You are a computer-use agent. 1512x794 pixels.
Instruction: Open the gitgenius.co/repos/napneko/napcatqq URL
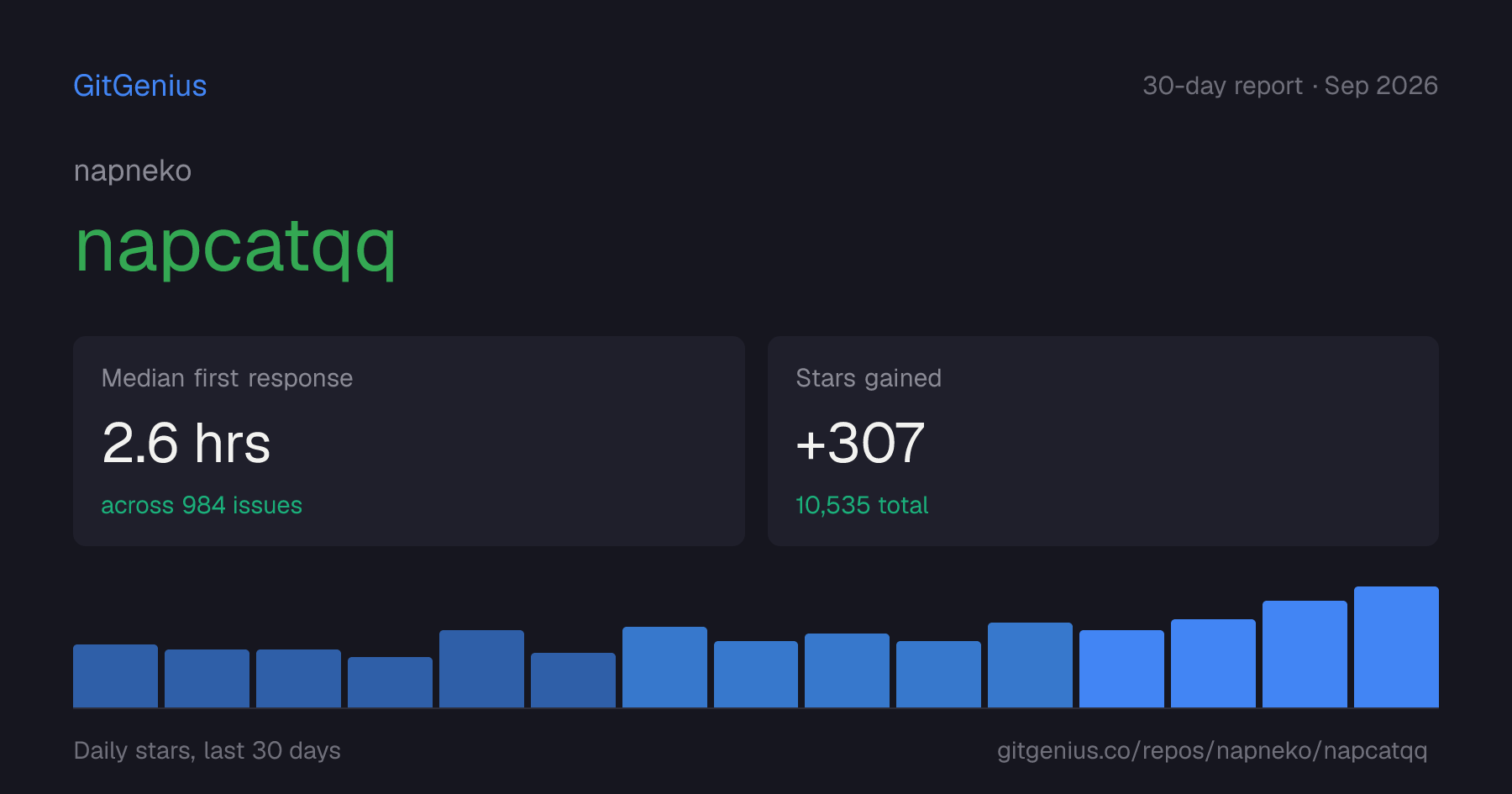point(1212,750)
